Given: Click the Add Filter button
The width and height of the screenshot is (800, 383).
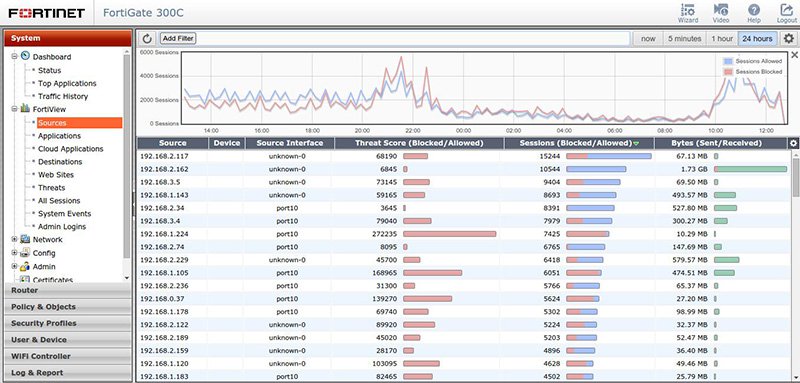Looking at the screenshot, I should point(178,38).
